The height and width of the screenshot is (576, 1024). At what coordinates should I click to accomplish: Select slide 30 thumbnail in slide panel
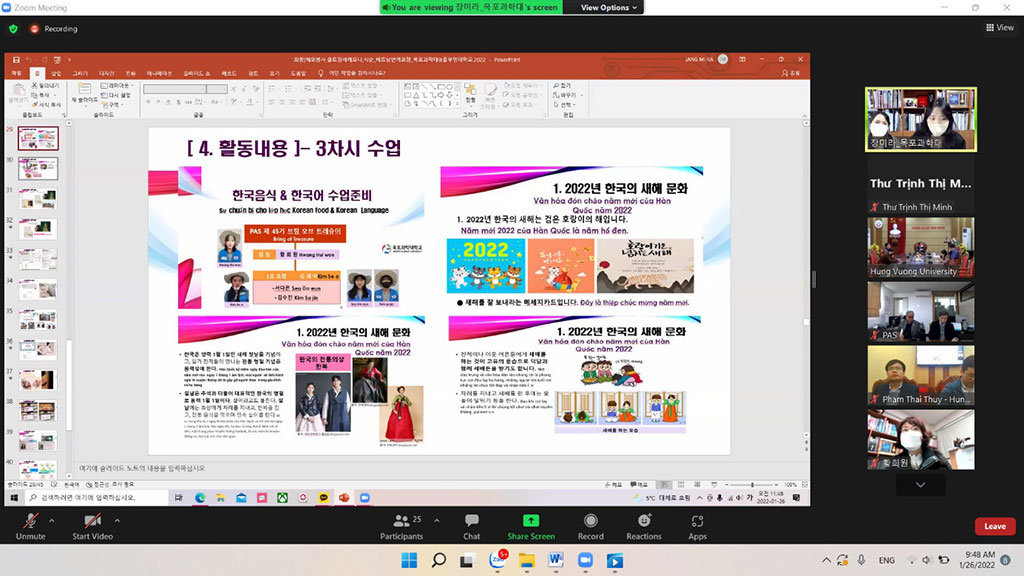point(38,168)
